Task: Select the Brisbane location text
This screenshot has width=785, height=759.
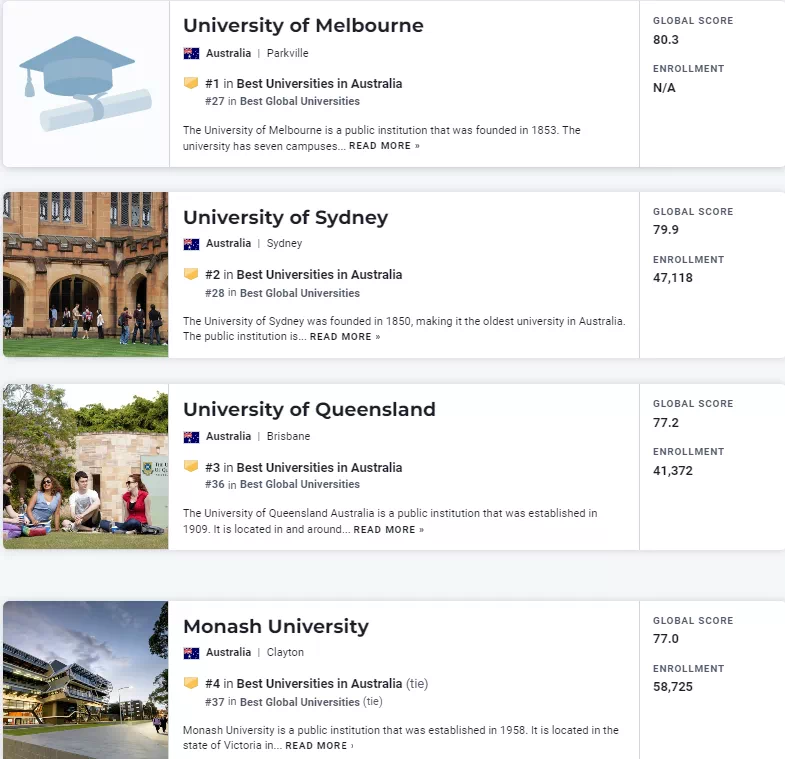Action: point(288,436)
